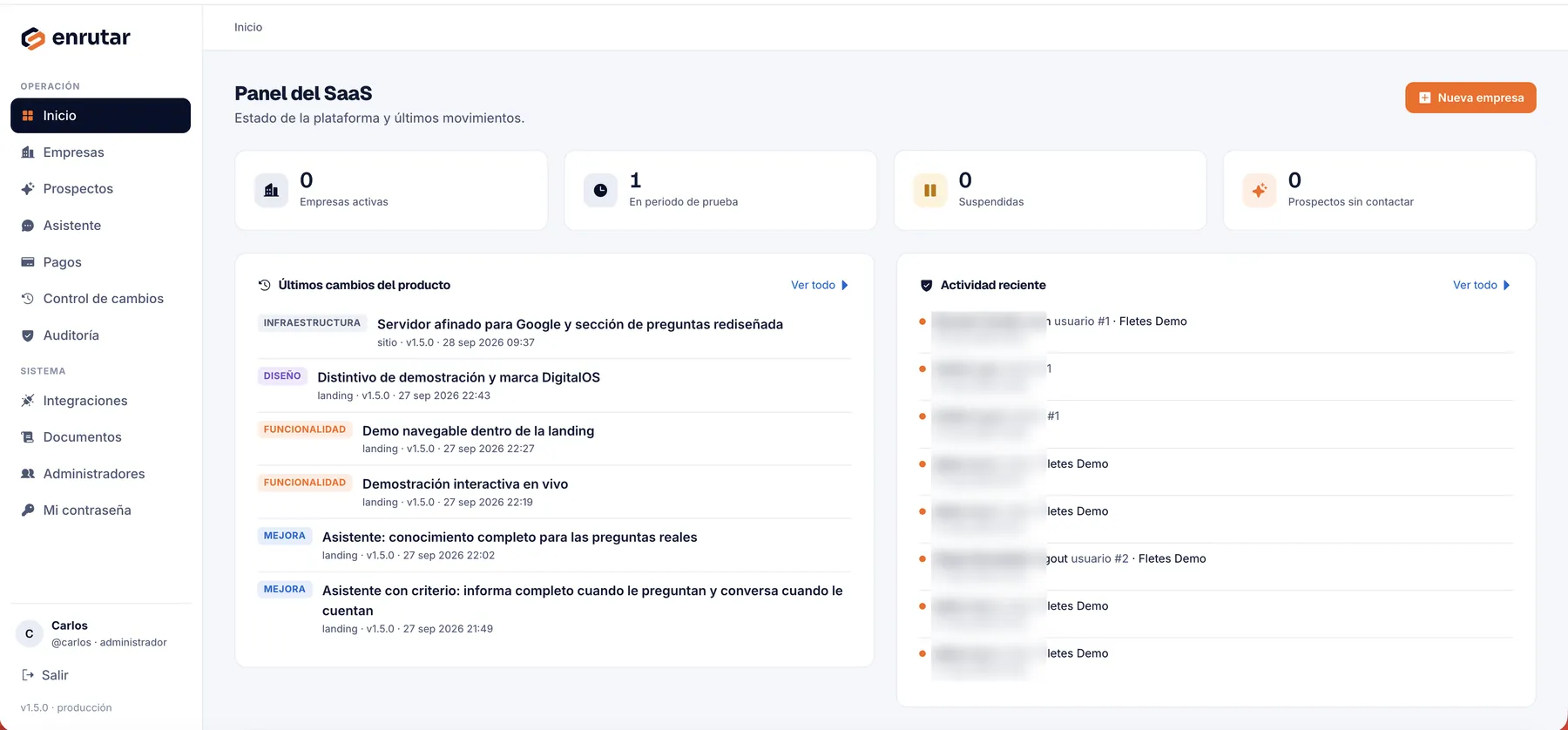Click the Suspendidas pause icon
This screenshot has width=1568, height=730.
(x=929, y=190)
